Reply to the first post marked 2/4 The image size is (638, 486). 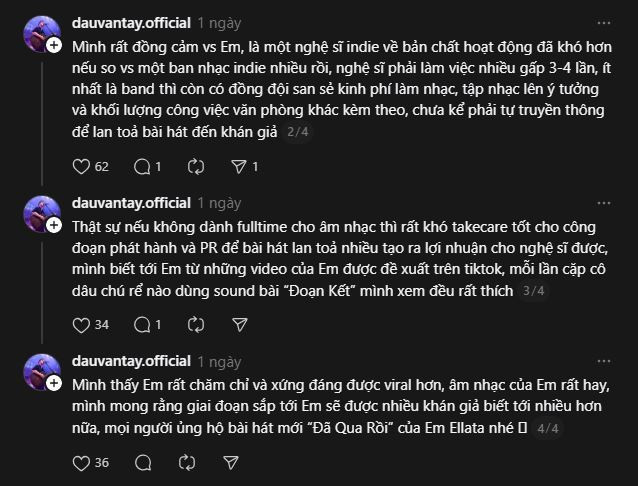(140, 166)
